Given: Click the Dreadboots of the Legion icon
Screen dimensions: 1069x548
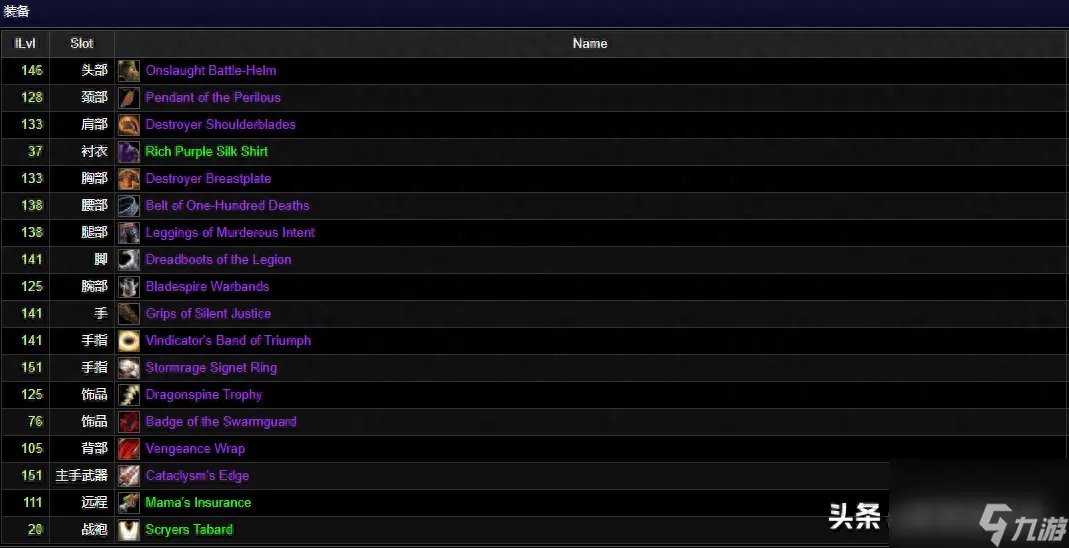Looking at the screenshot, I should (x=128, y=260).
